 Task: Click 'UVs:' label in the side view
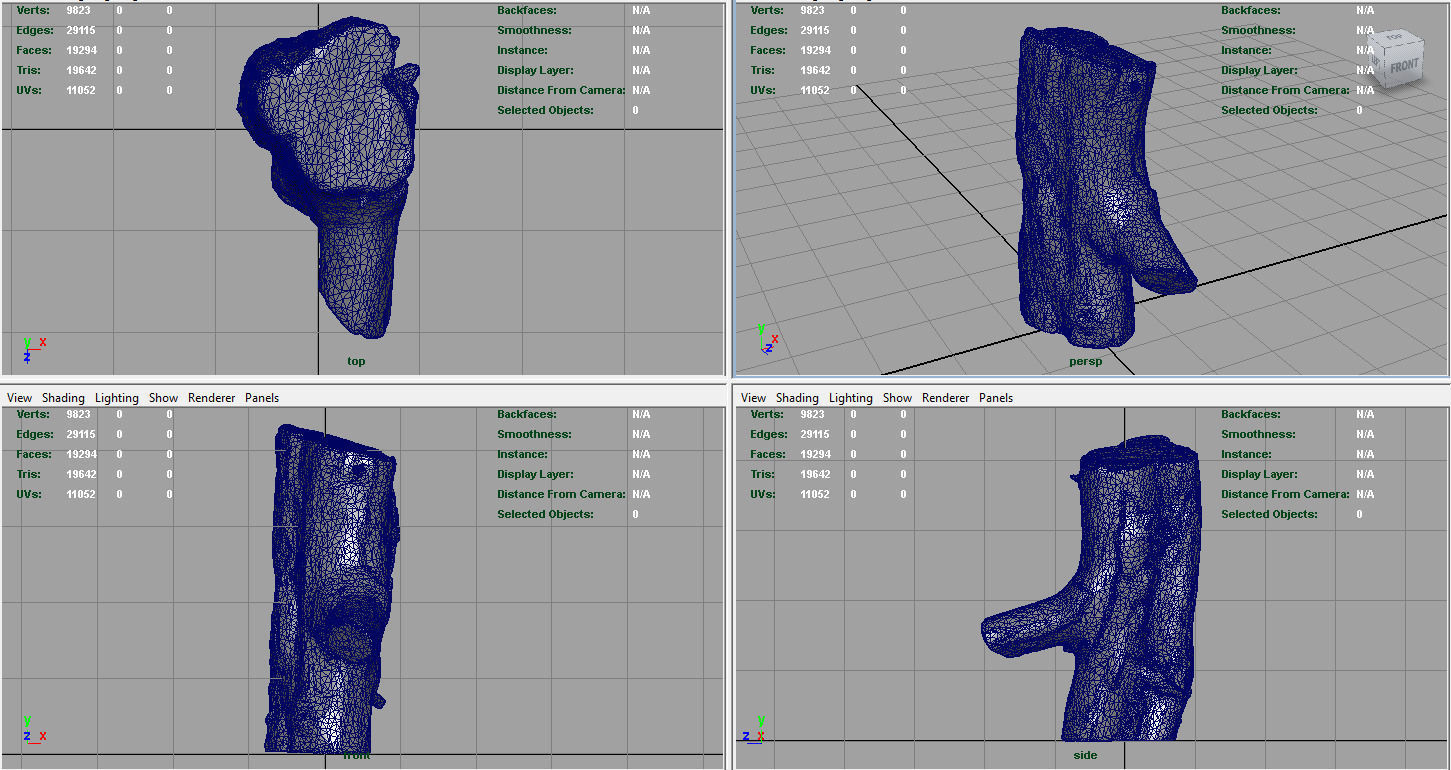[x=764, y=494]
